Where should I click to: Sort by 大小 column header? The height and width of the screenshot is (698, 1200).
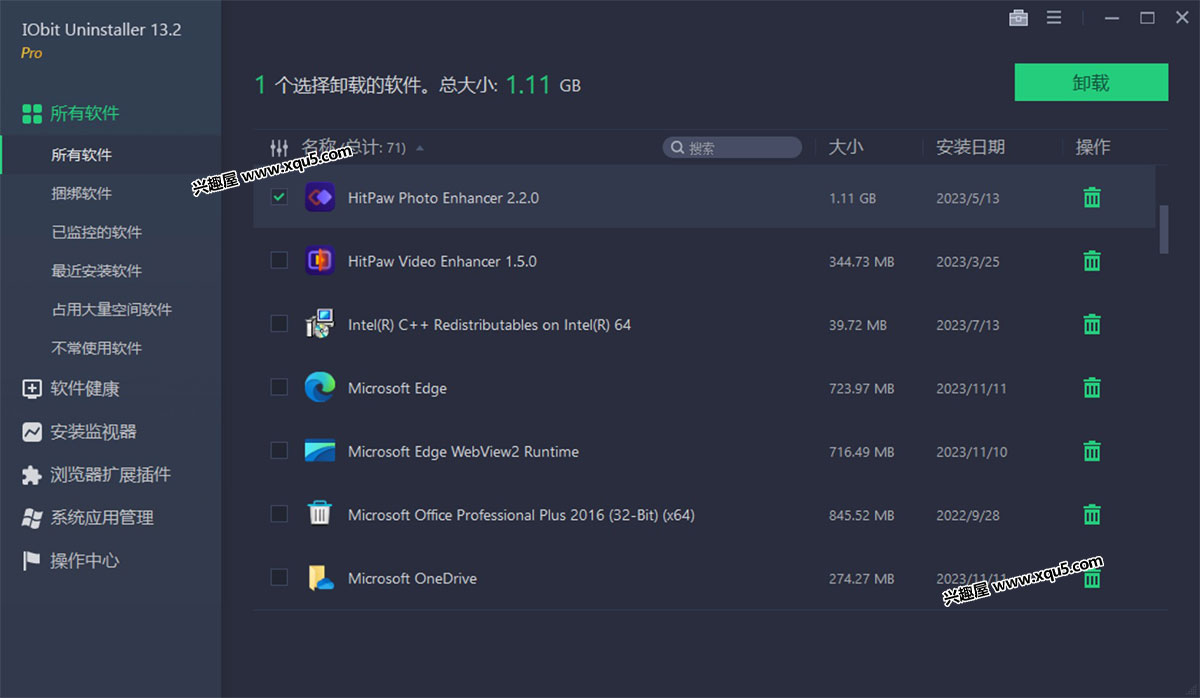click(x=845, y=147)
